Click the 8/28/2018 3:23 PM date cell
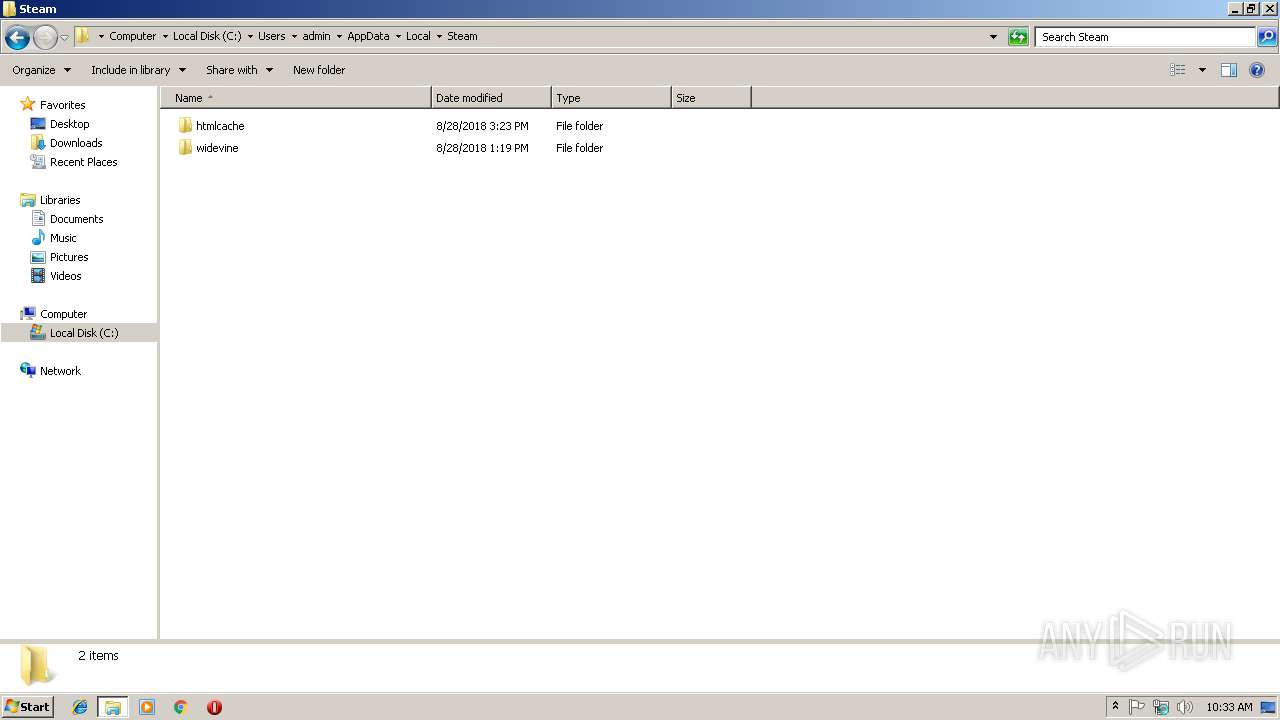Image resolution: width=1280 pixels, height=720 pixels. click(482, 126)
